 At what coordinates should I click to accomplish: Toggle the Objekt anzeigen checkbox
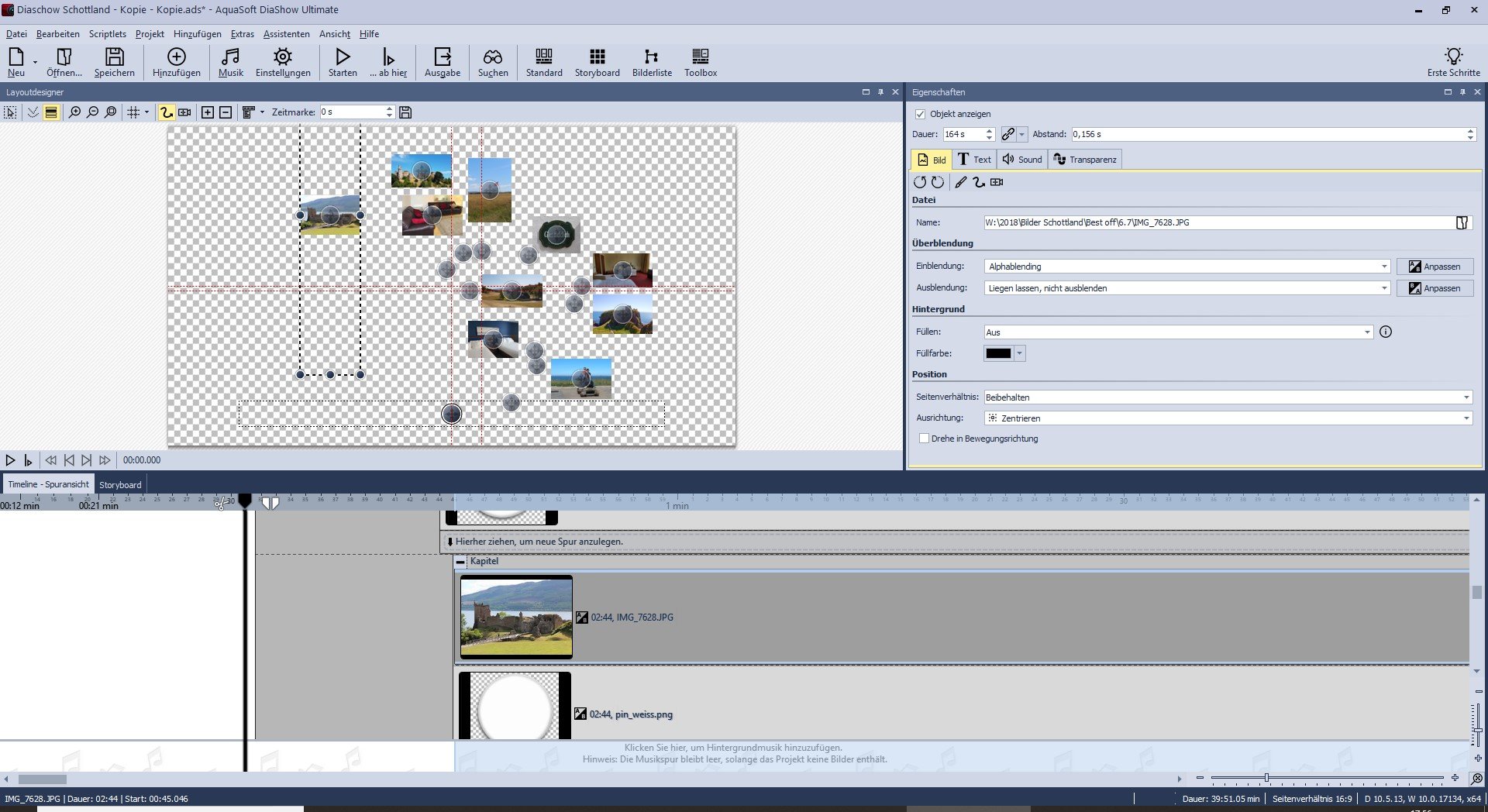point(920,114)
